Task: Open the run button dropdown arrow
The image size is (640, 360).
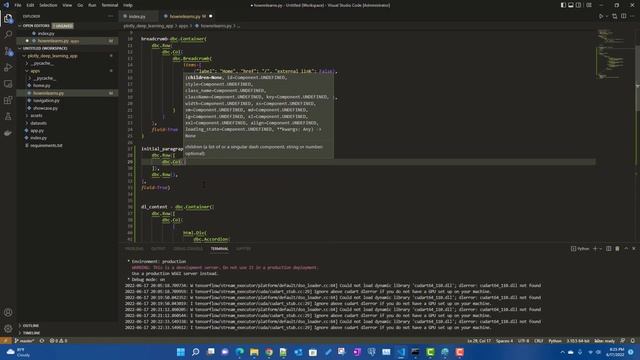Action: coord(607,16)
